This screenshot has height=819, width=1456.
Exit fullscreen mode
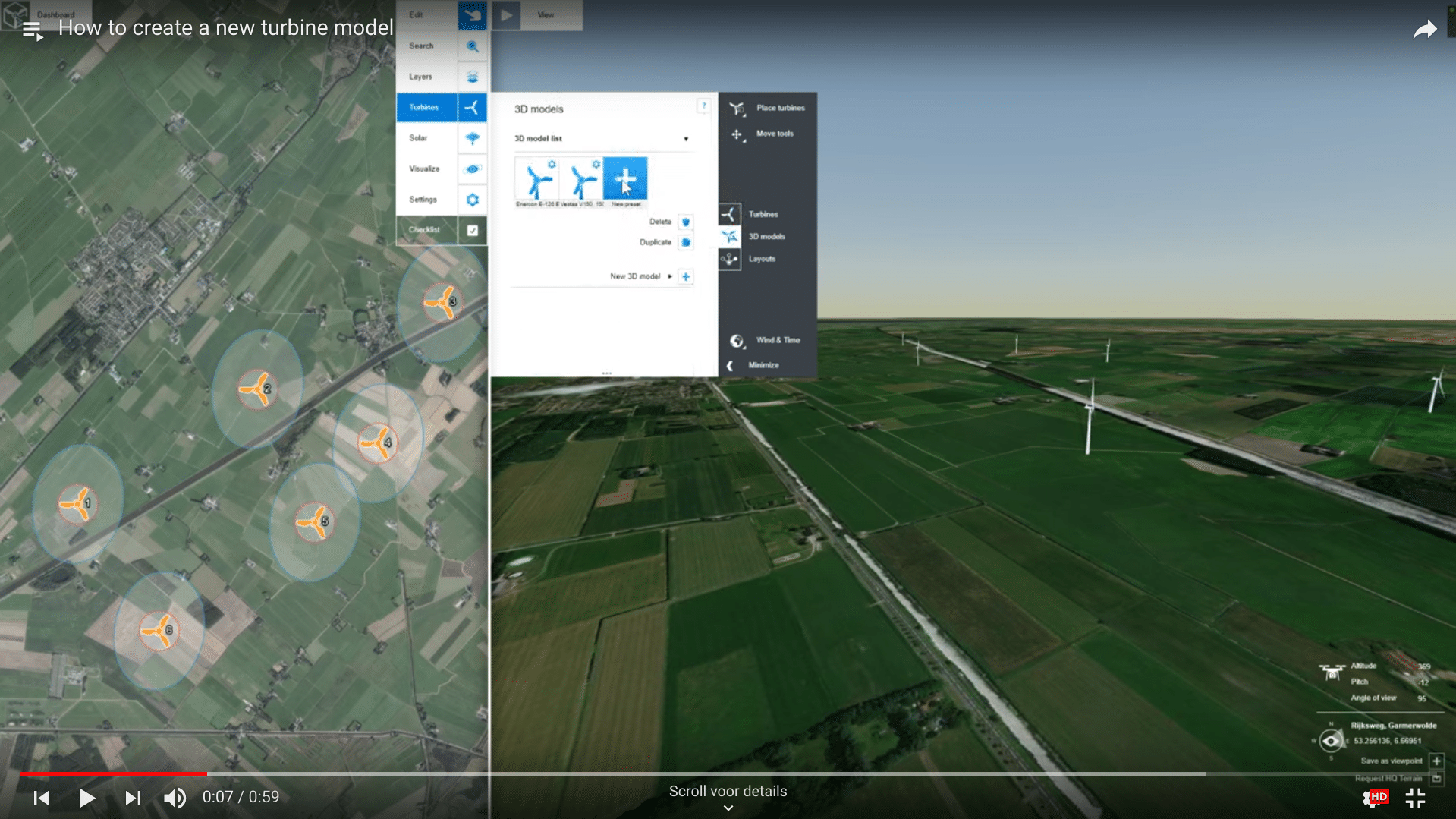click(x=1415, y=798)
